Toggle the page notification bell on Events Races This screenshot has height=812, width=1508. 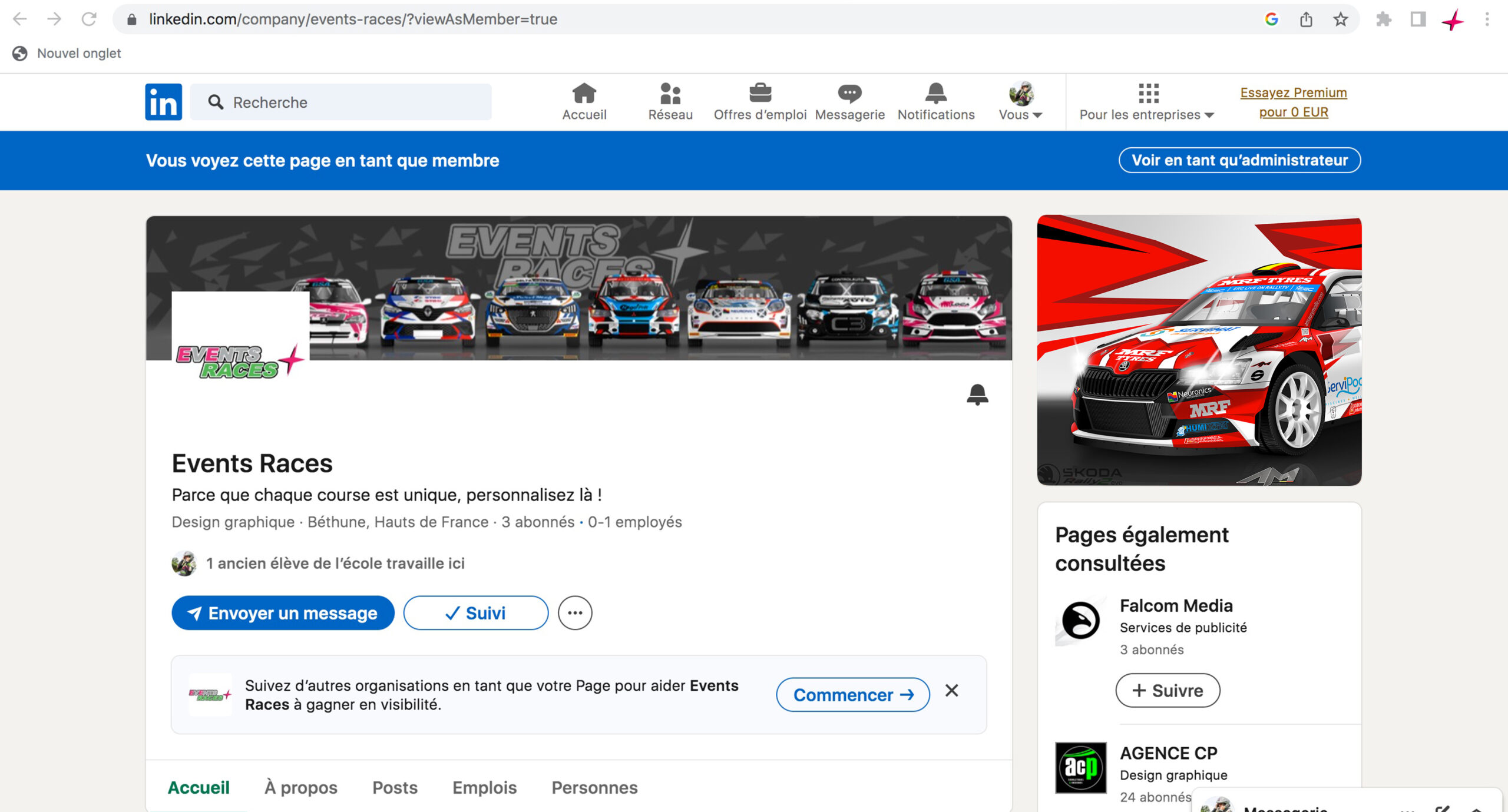[x=977, y=395]
